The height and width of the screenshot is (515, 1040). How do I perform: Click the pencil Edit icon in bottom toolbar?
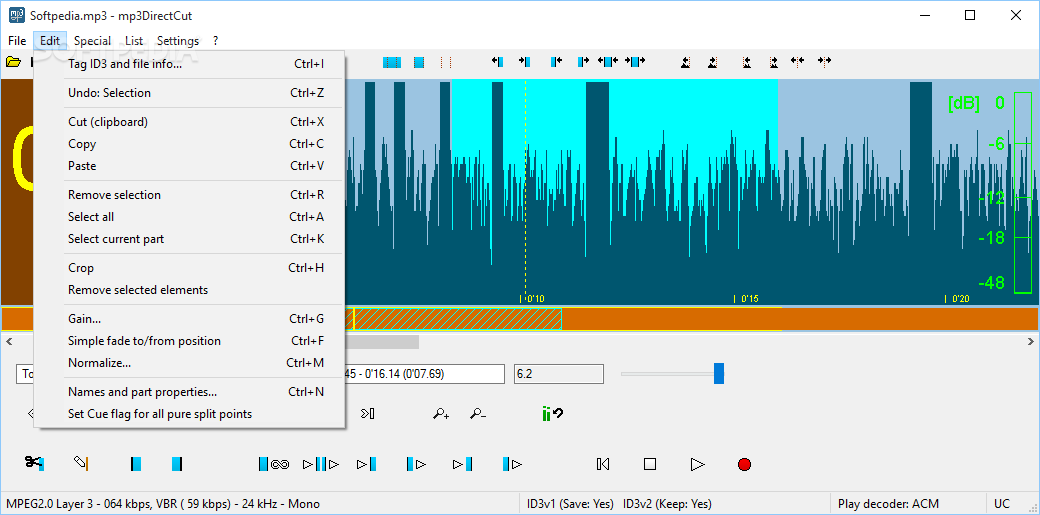coord(81,463)
